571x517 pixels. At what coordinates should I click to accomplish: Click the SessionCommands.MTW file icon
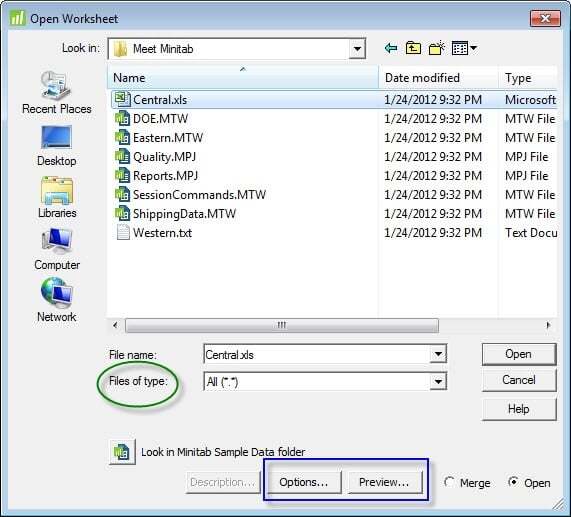tap(122, 194)
